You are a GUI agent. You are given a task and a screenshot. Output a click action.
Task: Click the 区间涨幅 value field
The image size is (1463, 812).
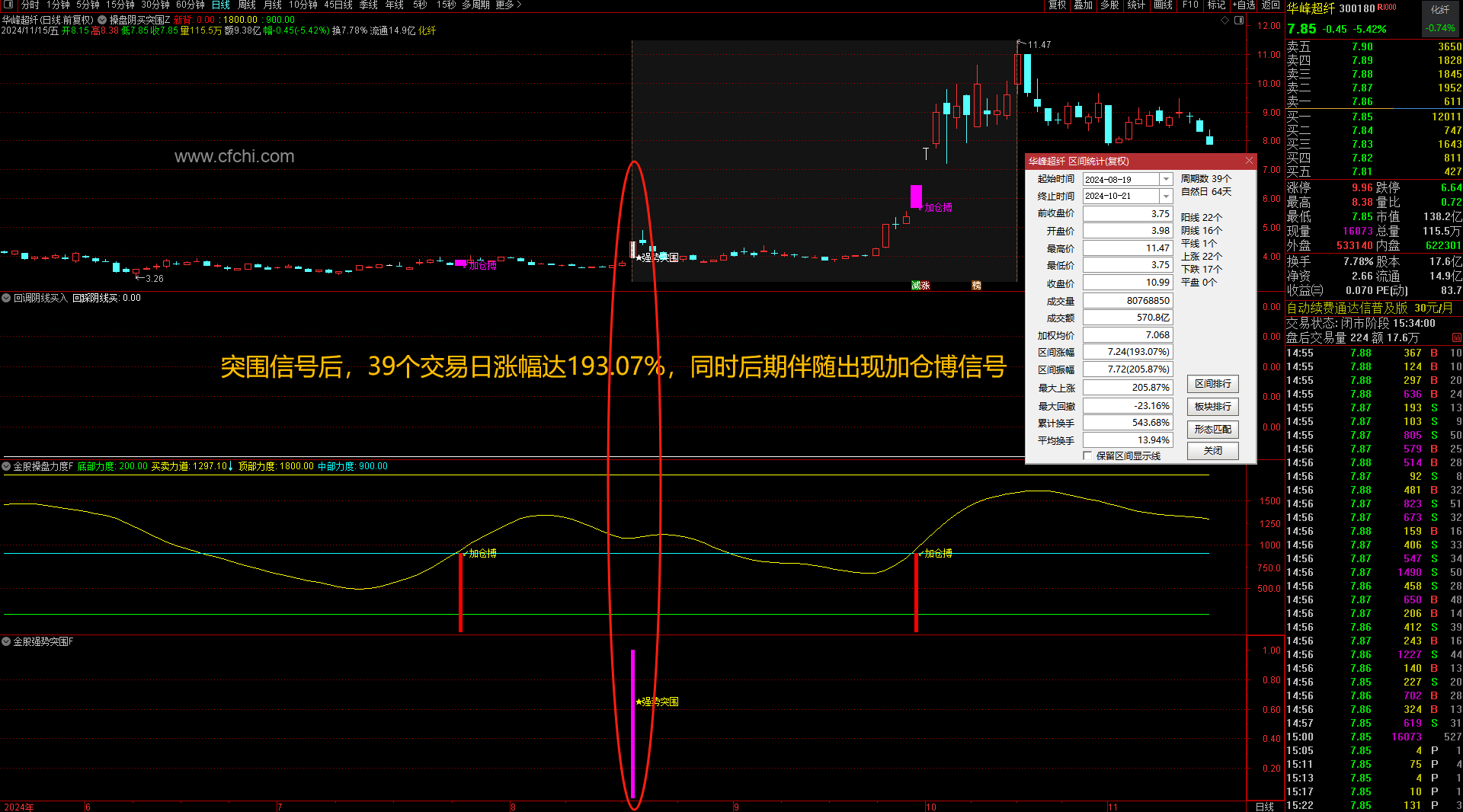point(1128,352)
